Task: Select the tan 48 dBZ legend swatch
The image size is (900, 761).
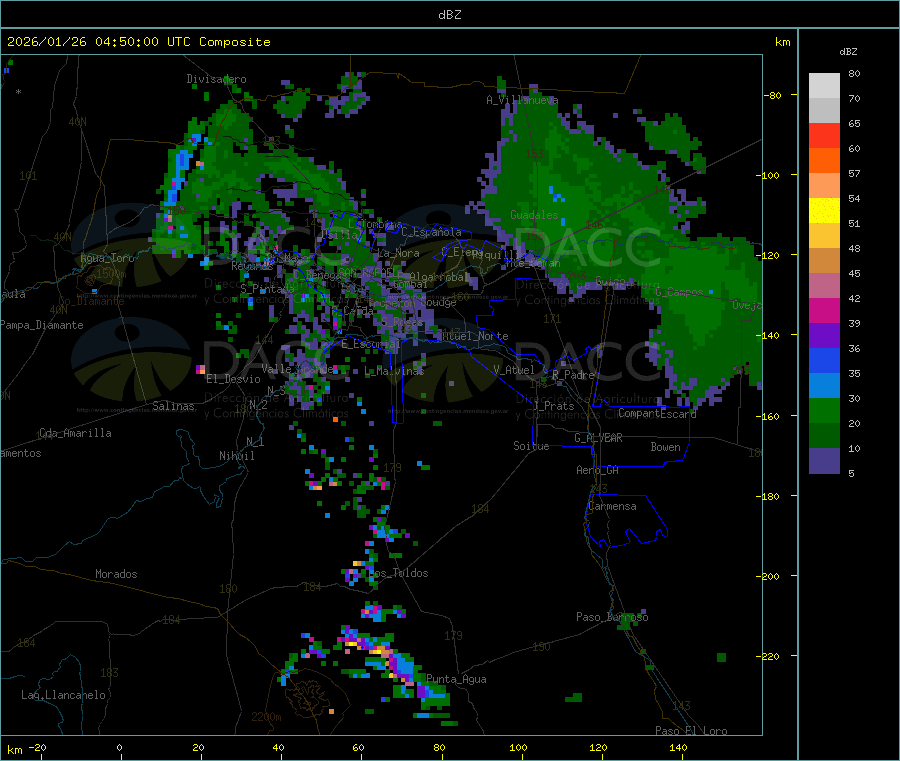Action: (x=824, y=261)
